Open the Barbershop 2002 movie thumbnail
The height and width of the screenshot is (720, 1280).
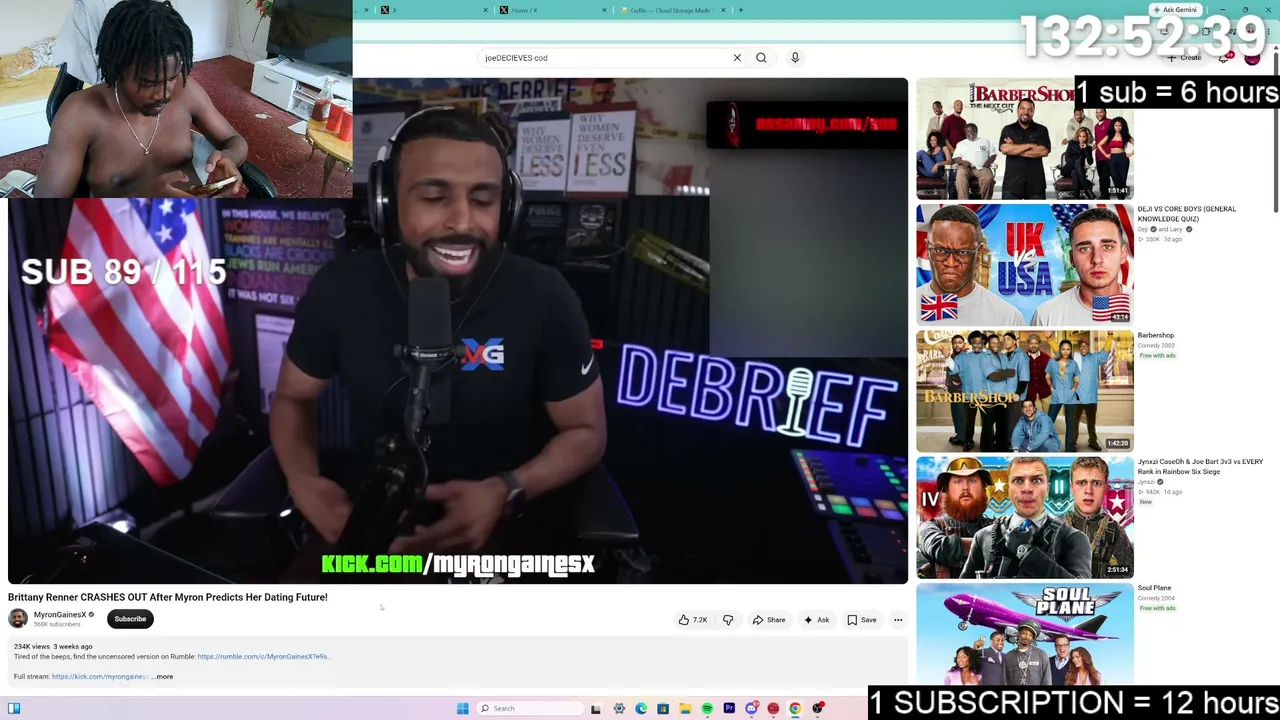[x=1025, y=391]
